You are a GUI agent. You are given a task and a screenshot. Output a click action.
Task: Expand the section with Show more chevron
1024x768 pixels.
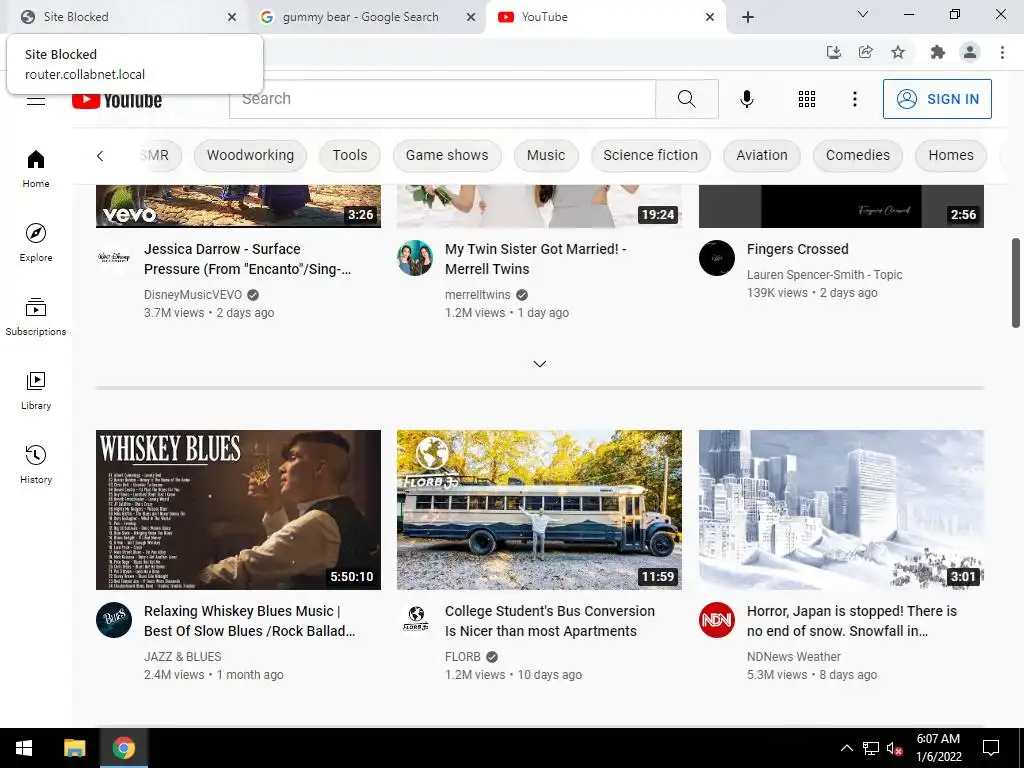point(539,364)
